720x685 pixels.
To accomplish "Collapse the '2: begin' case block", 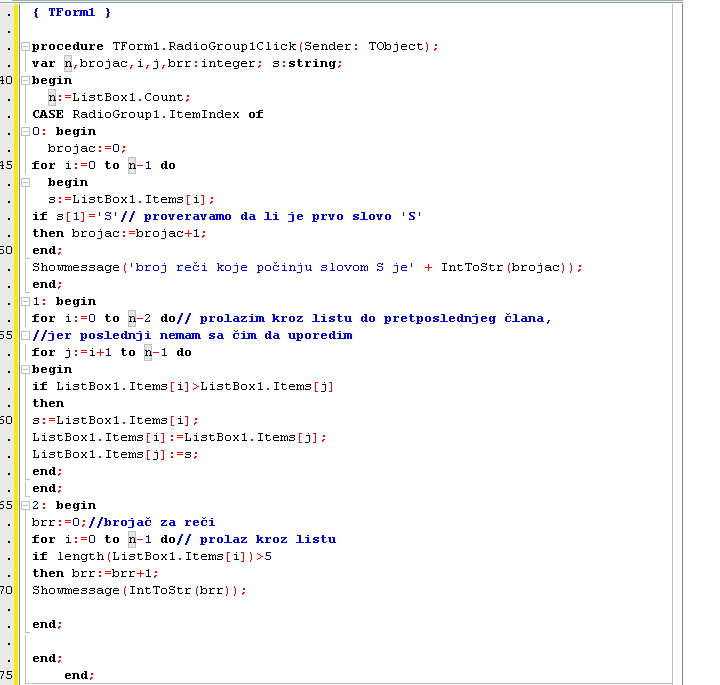I will tap(24, 505).
